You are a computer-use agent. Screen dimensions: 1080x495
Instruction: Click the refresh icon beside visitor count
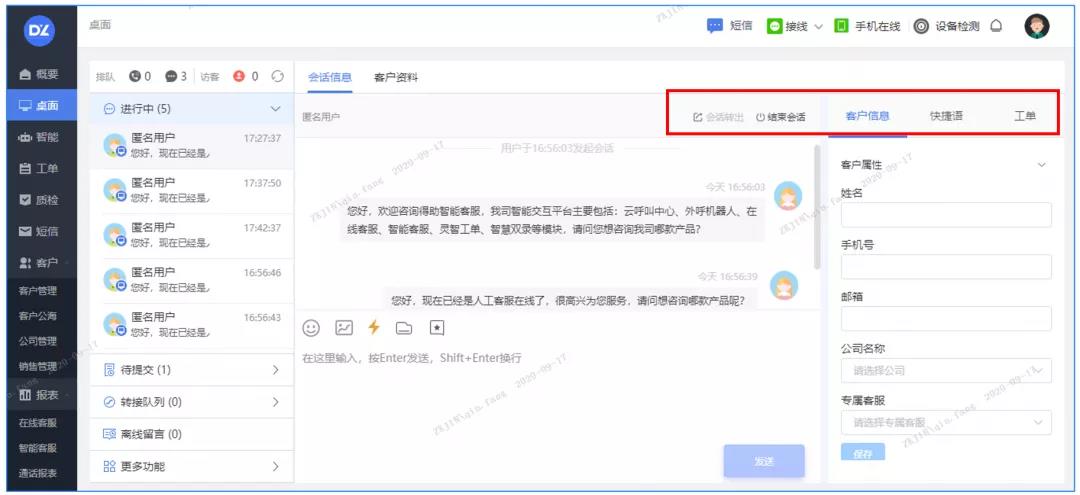pos(277,76)
